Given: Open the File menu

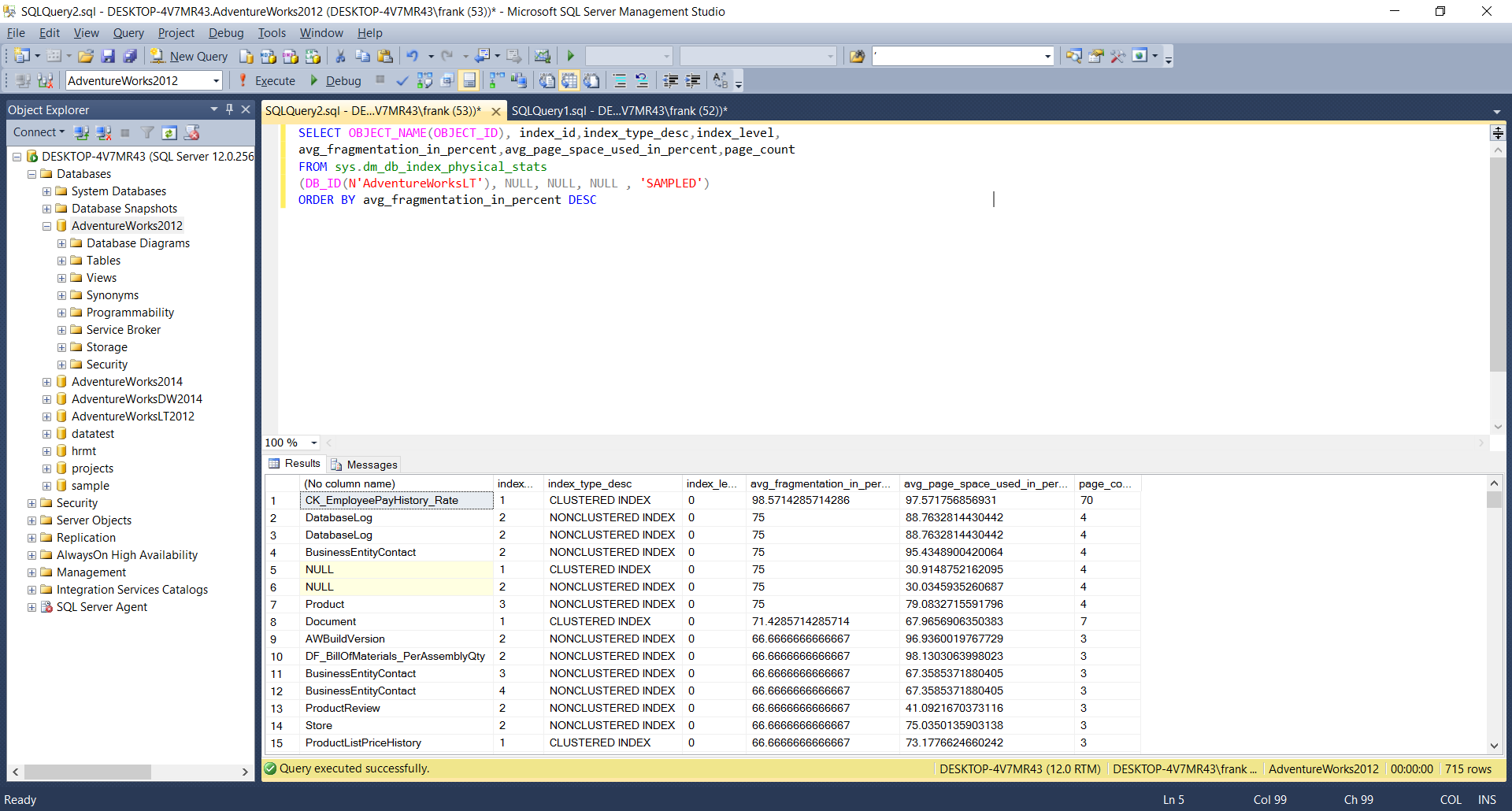Looking at the screenshot, I should point(16,32).
